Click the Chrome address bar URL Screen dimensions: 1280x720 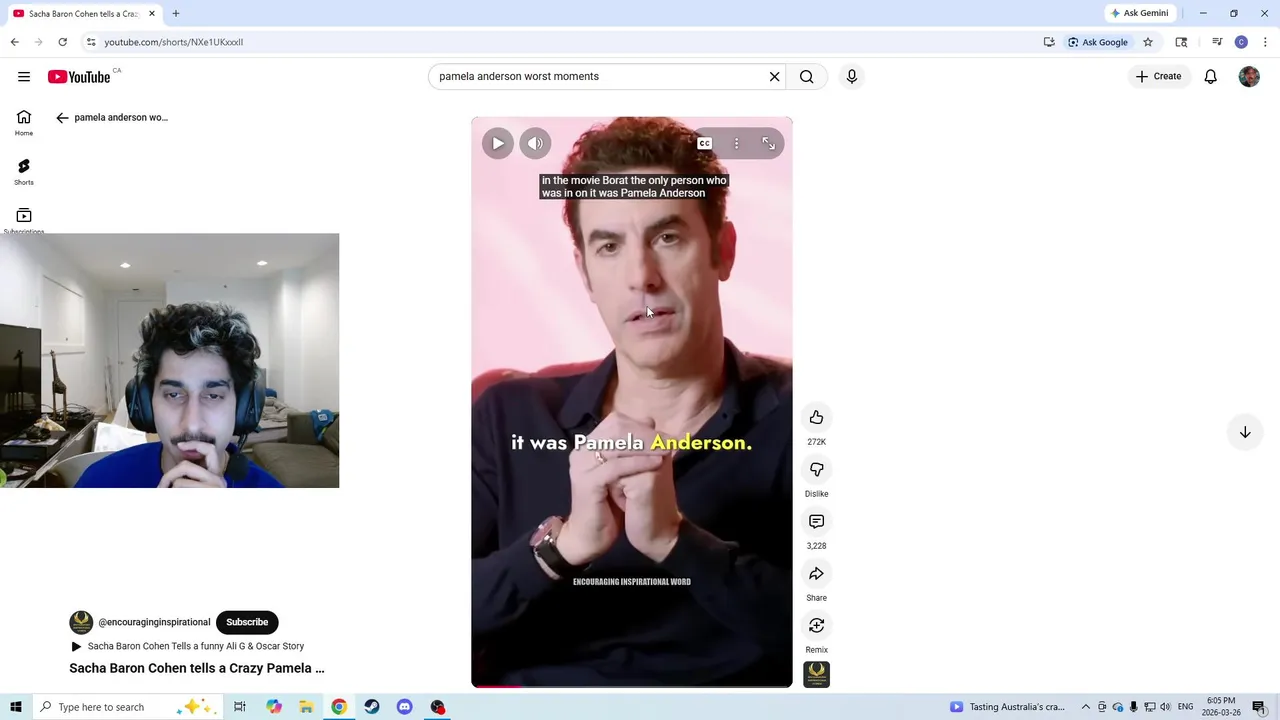click(173, 42)
